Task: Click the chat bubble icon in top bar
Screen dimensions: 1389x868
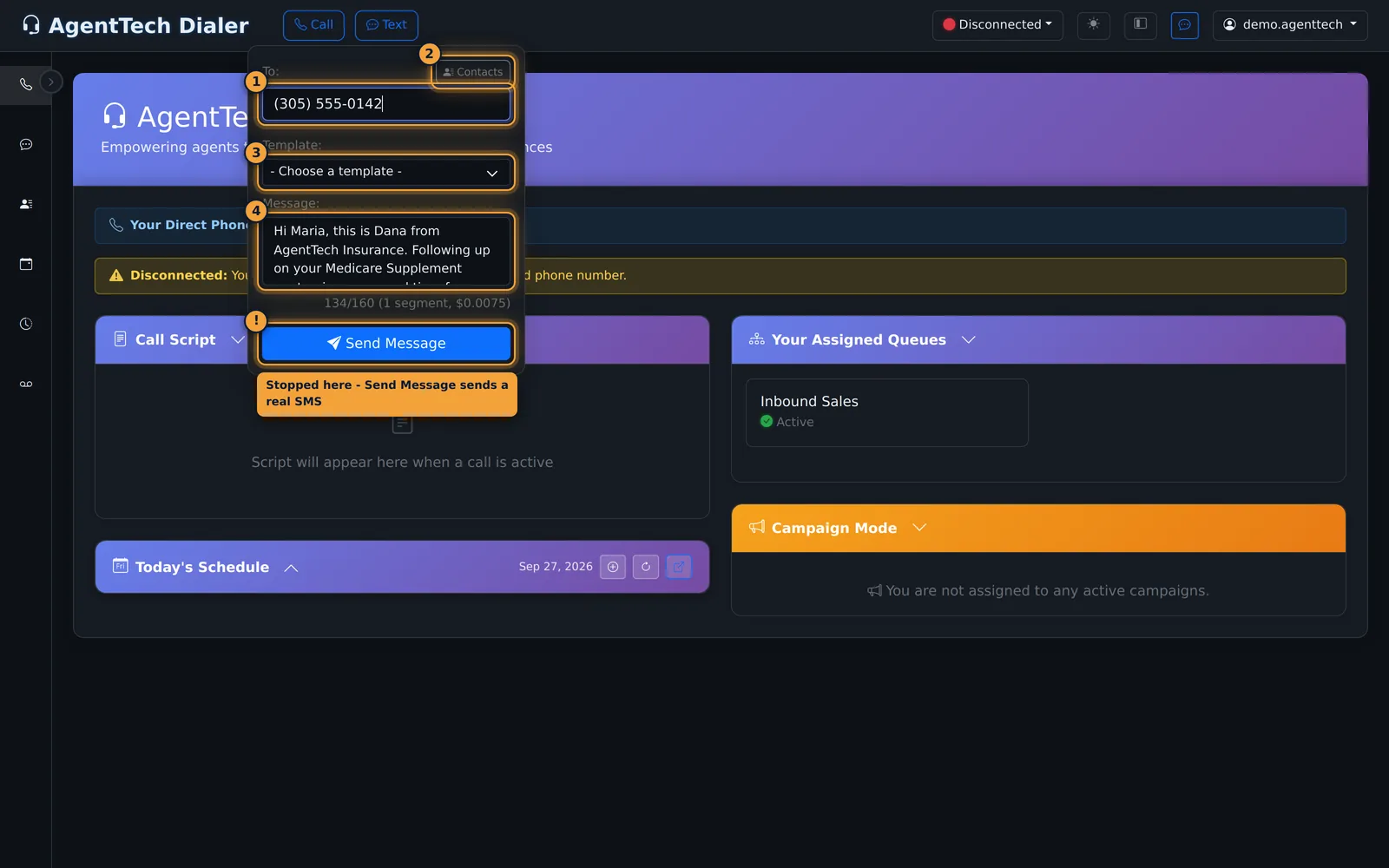Action: point(1185,24)
